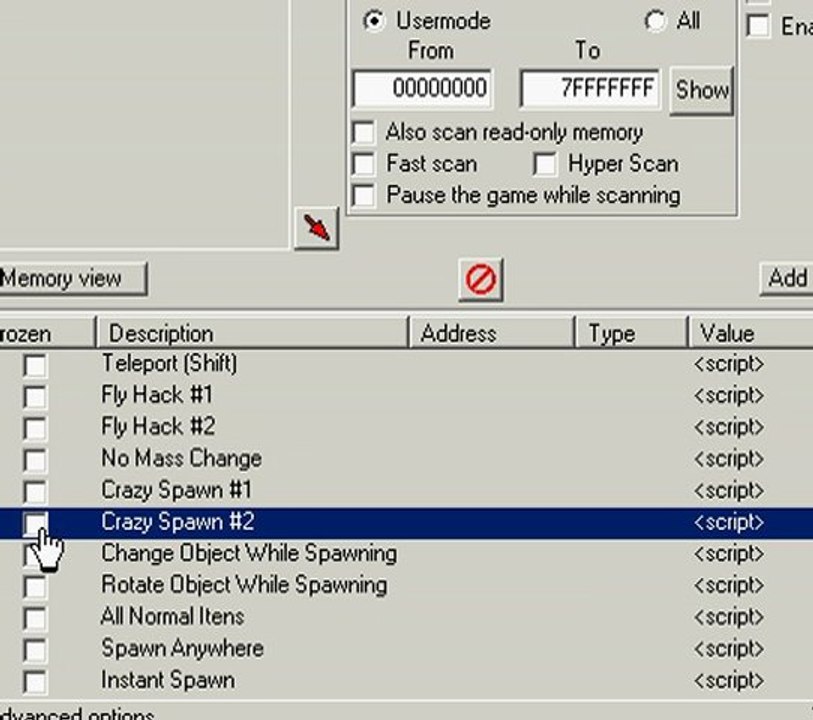
Task: Click the script value of No Mass Change
Action: 728,459
